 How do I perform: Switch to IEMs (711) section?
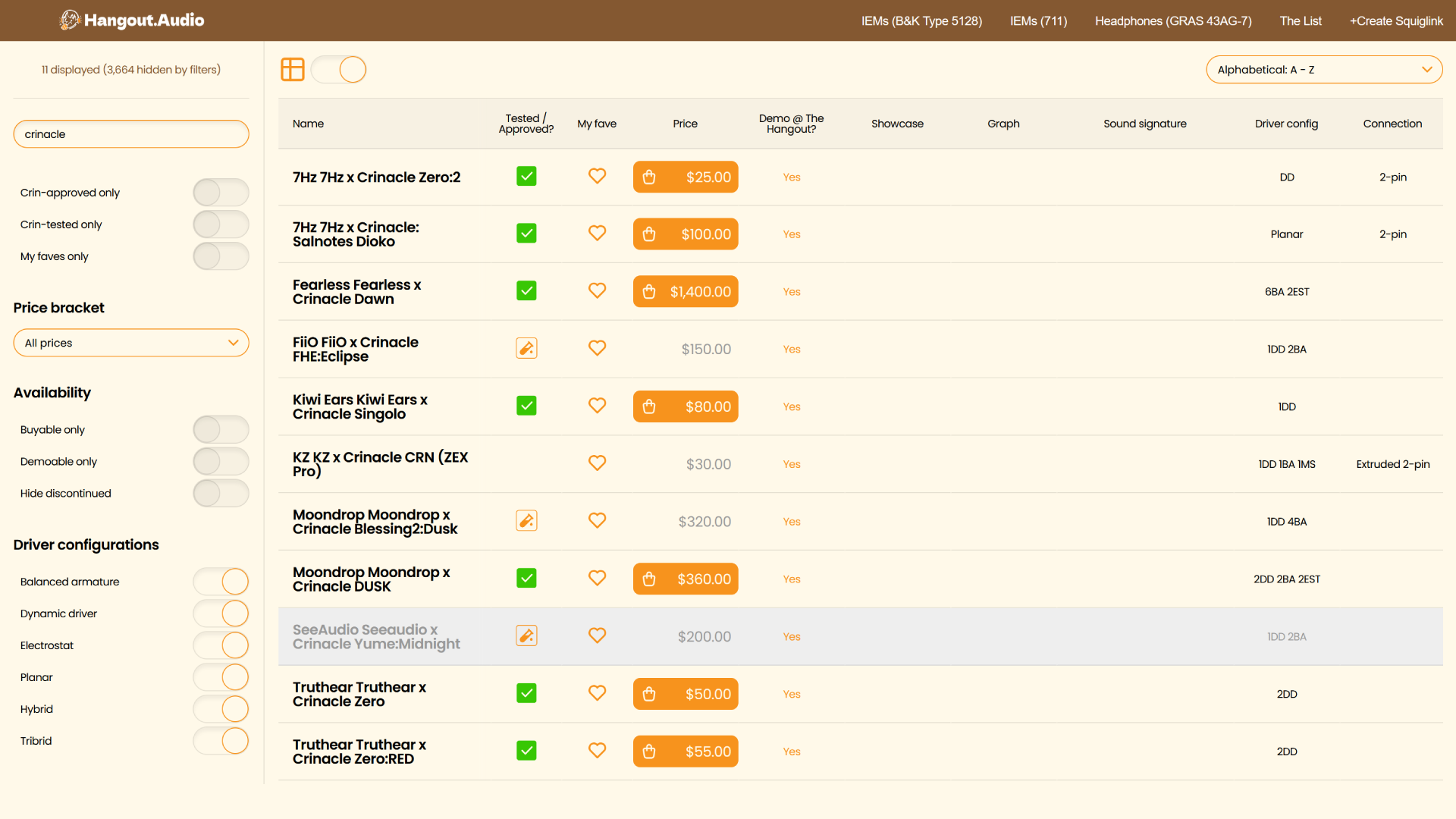coord(1038,20)
